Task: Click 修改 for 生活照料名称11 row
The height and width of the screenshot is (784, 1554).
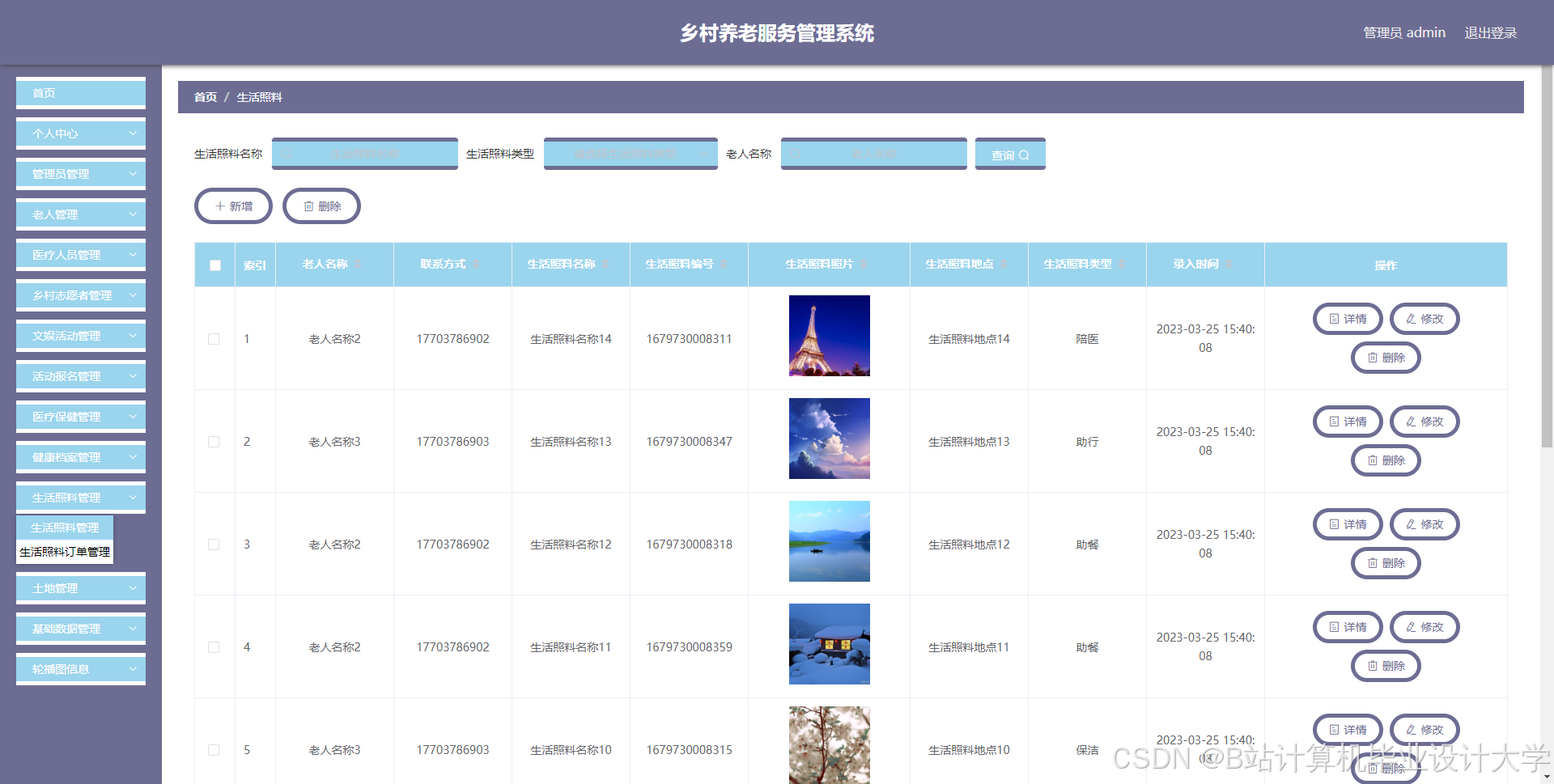Action: [1424, 627]
